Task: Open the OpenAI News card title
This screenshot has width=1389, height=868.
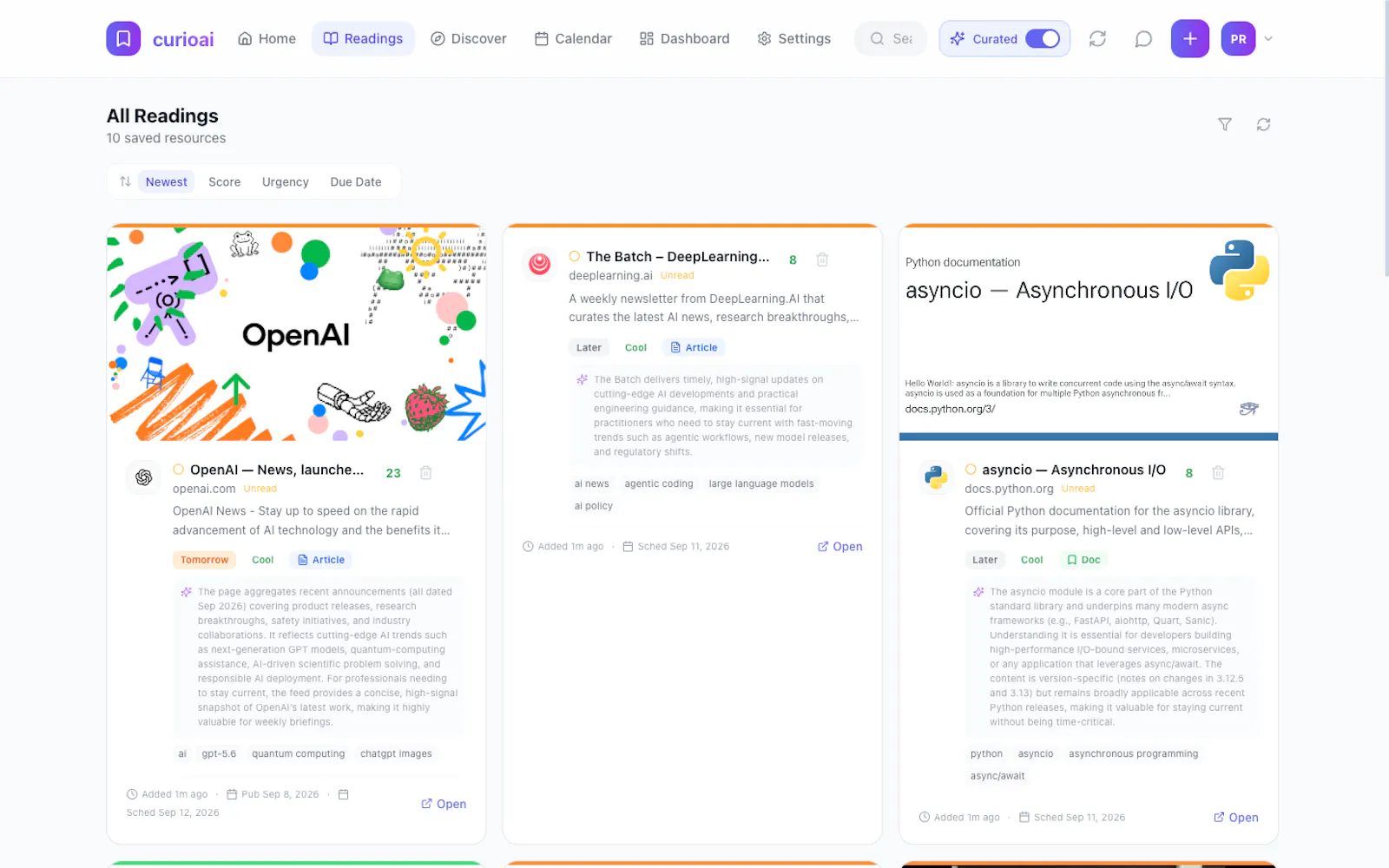Action: tap(277, 470)
